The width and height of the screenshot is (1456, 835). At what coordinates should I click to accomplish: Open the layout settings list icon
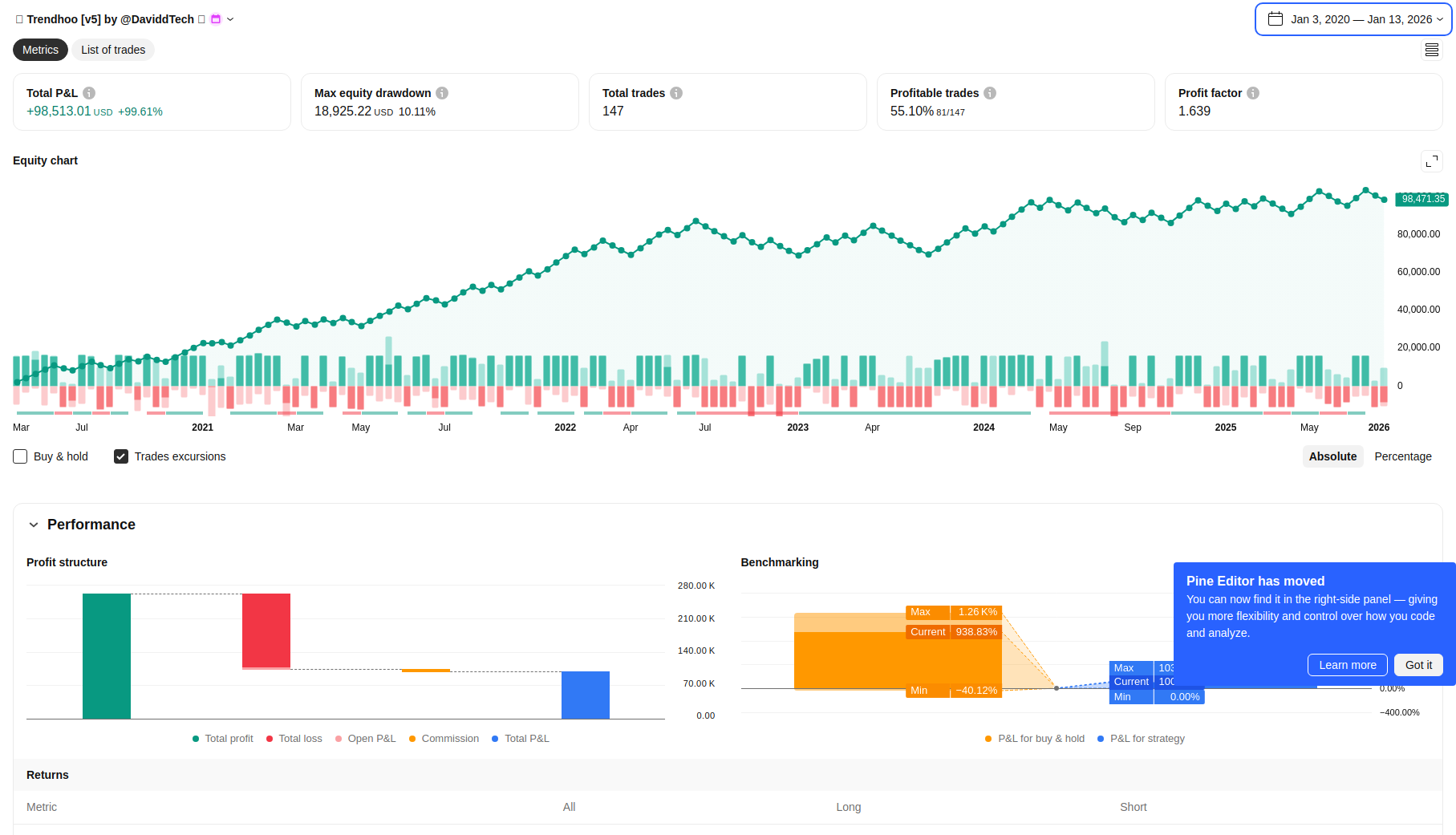(x=1431, y=50)
